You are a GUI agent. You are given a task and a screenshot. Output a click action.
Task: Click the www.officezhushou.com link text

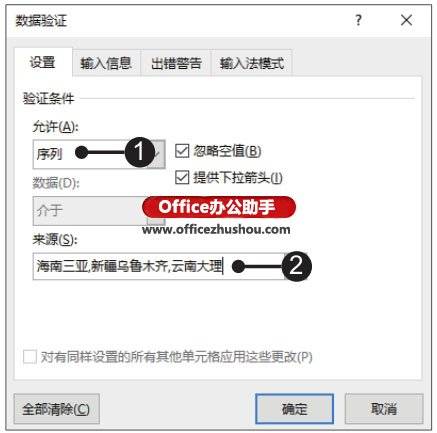(216, 229)
